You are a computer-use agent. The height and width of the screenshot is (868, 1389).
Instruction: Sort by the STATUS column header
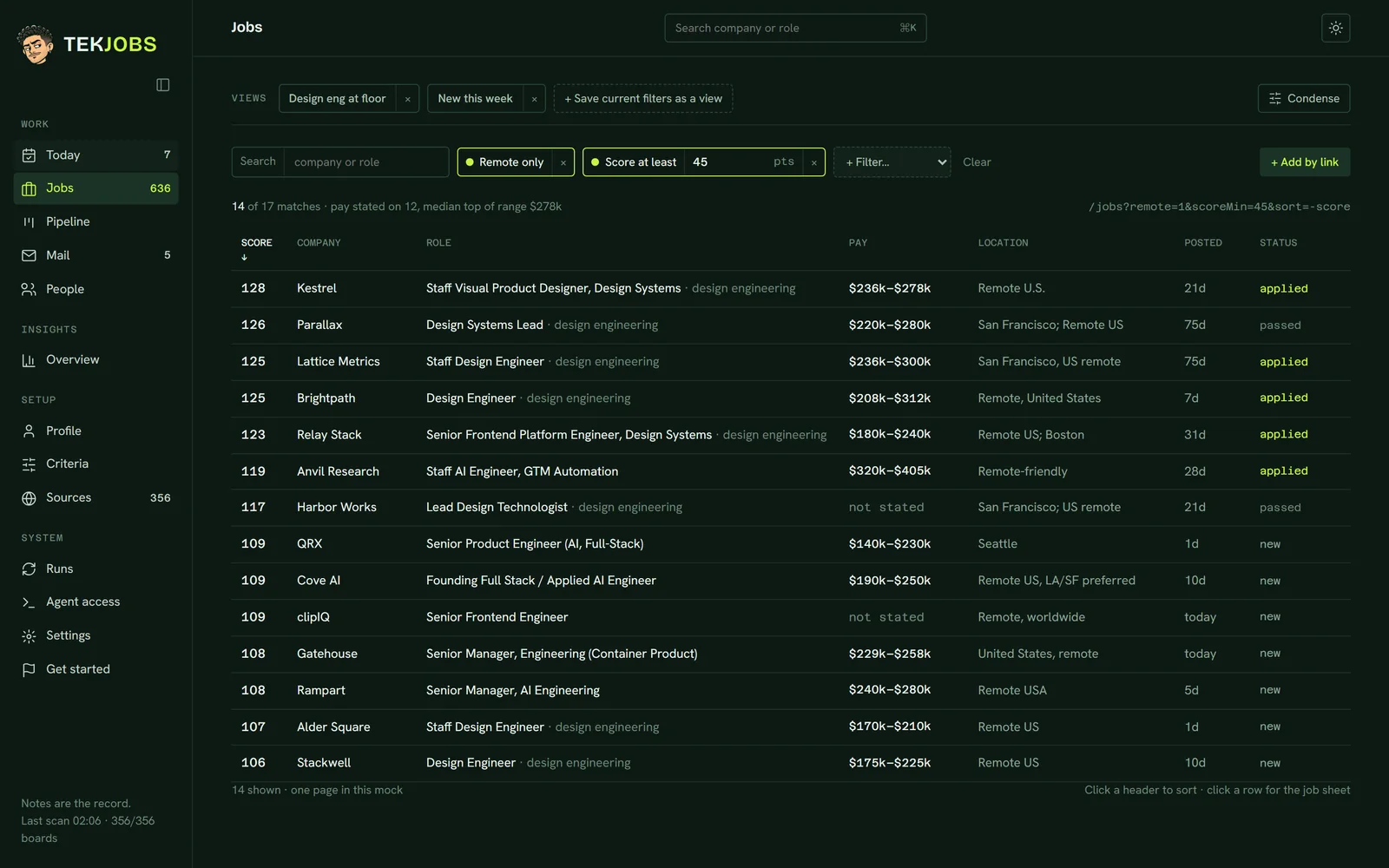click(x=1278, y=243)
